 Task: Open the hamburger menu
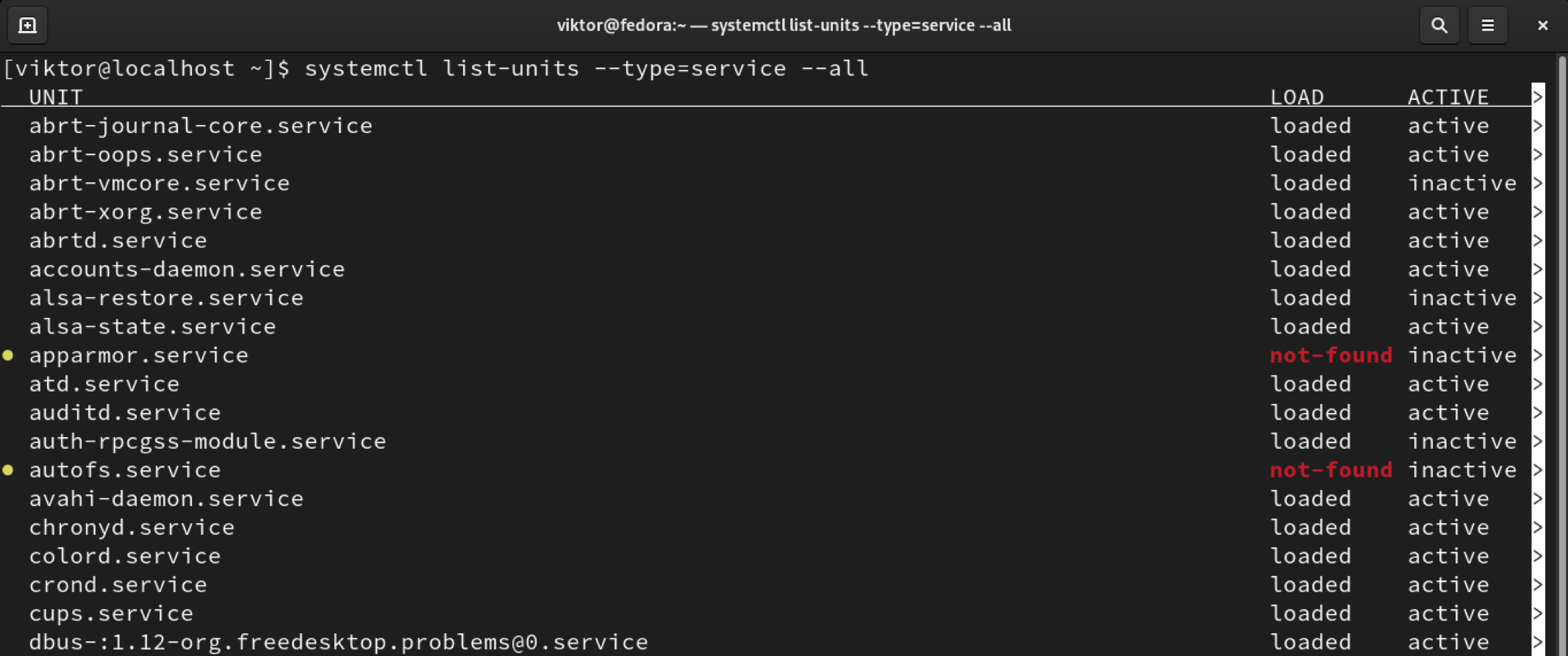tap(1487, 26)
